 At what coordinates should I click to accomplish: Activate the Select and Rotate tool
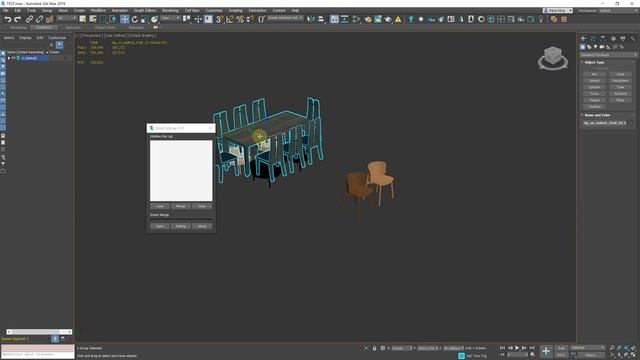(134, 19)
